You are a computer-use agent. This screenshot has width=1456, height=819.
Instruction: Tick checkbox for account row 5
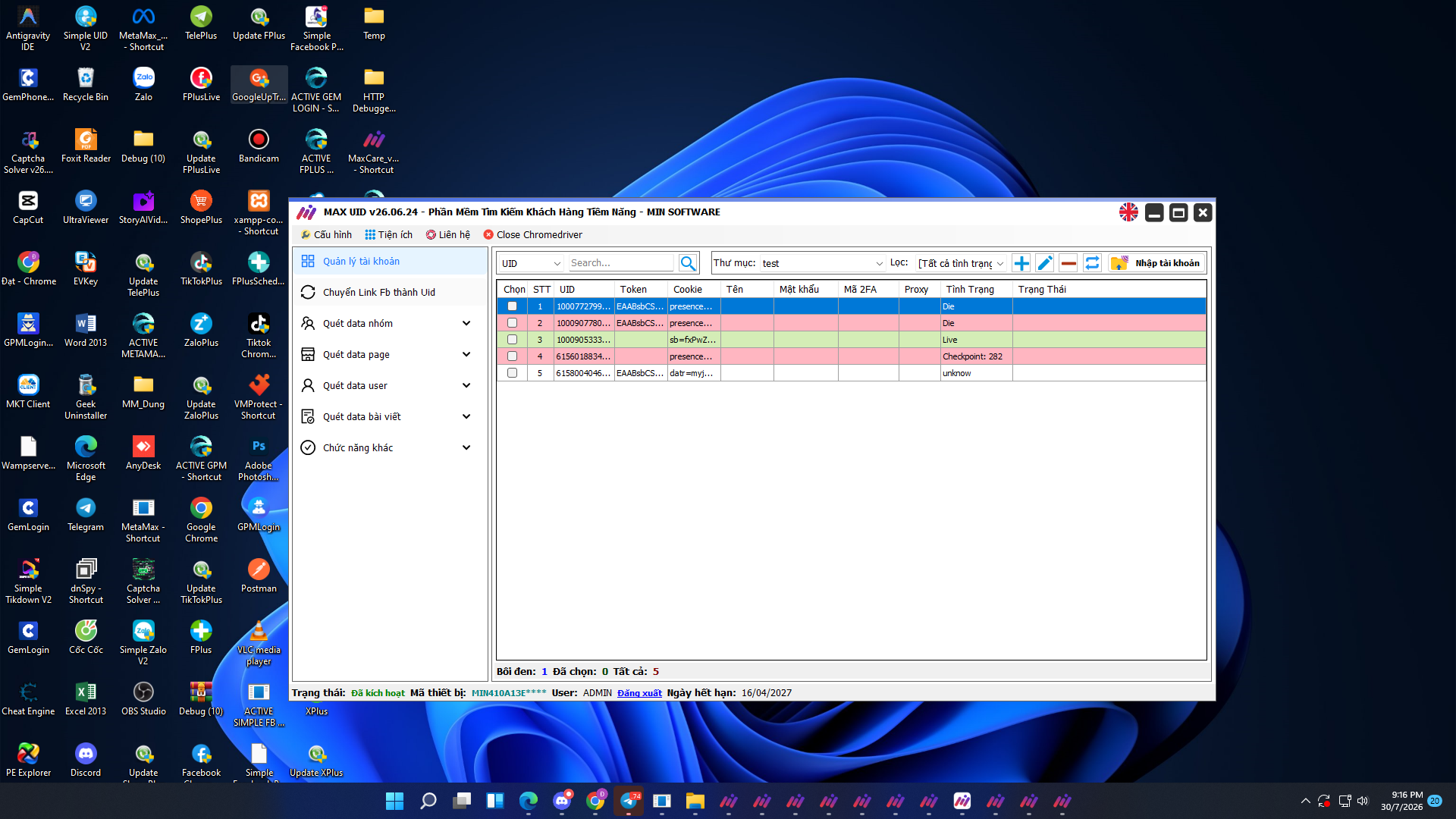512,373
